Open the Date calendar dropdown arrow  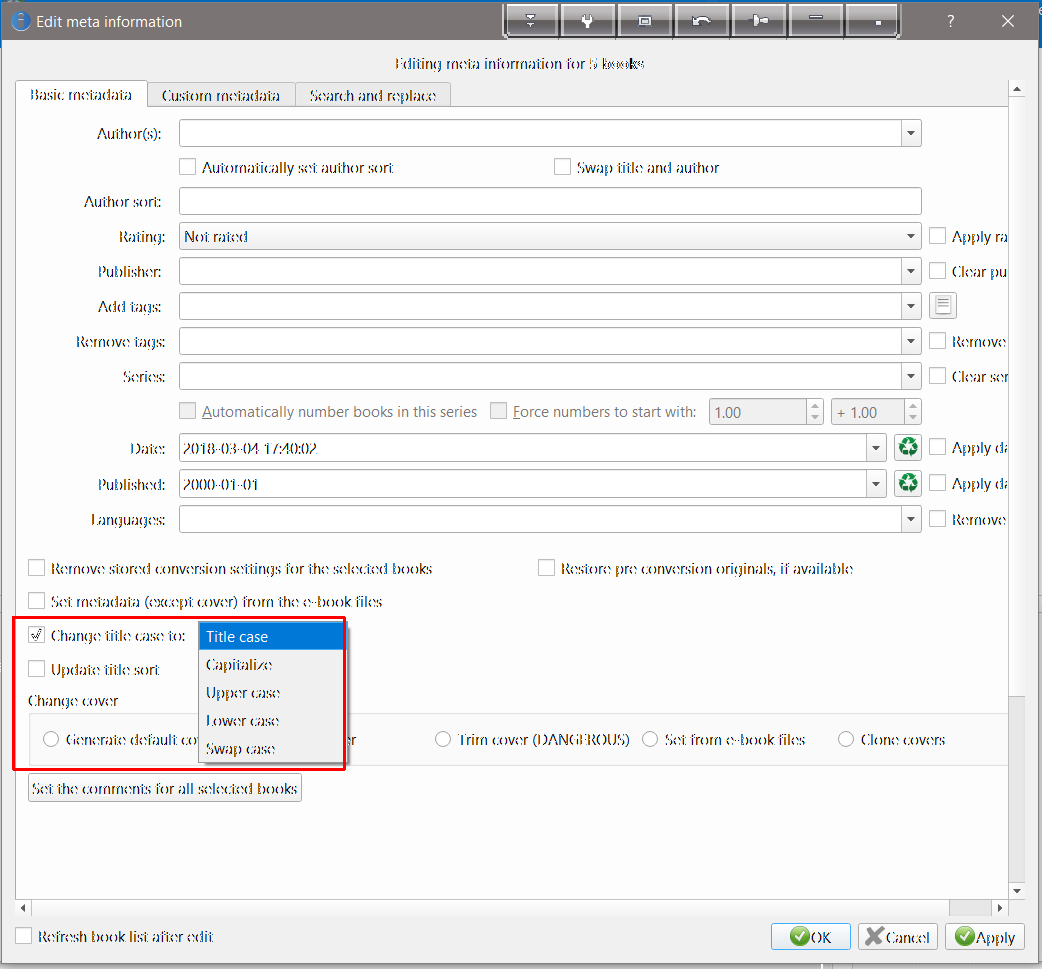pos(876,448)
